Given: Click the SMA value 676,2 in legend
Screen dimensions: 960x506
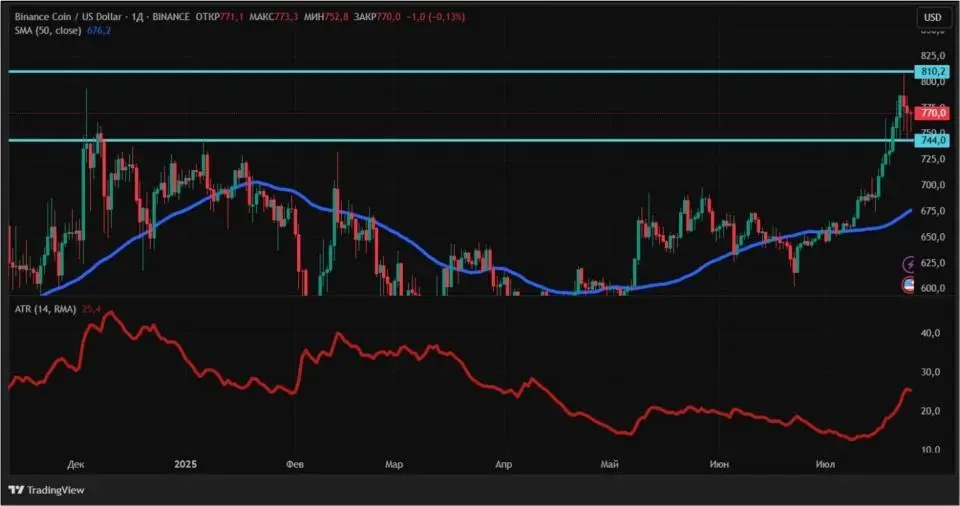Looking at the screenshot, I should [x=99, y=30].
